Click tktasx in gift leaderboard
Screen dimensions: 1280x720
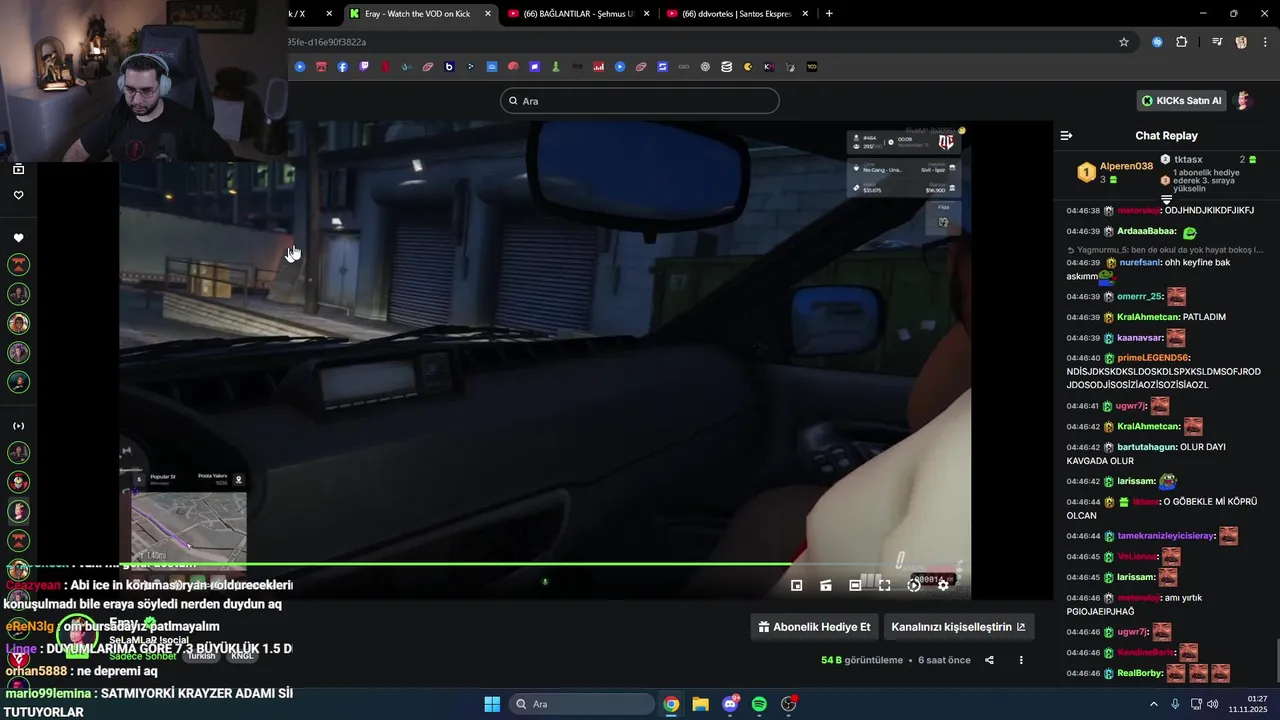[x=1188, y=160]
